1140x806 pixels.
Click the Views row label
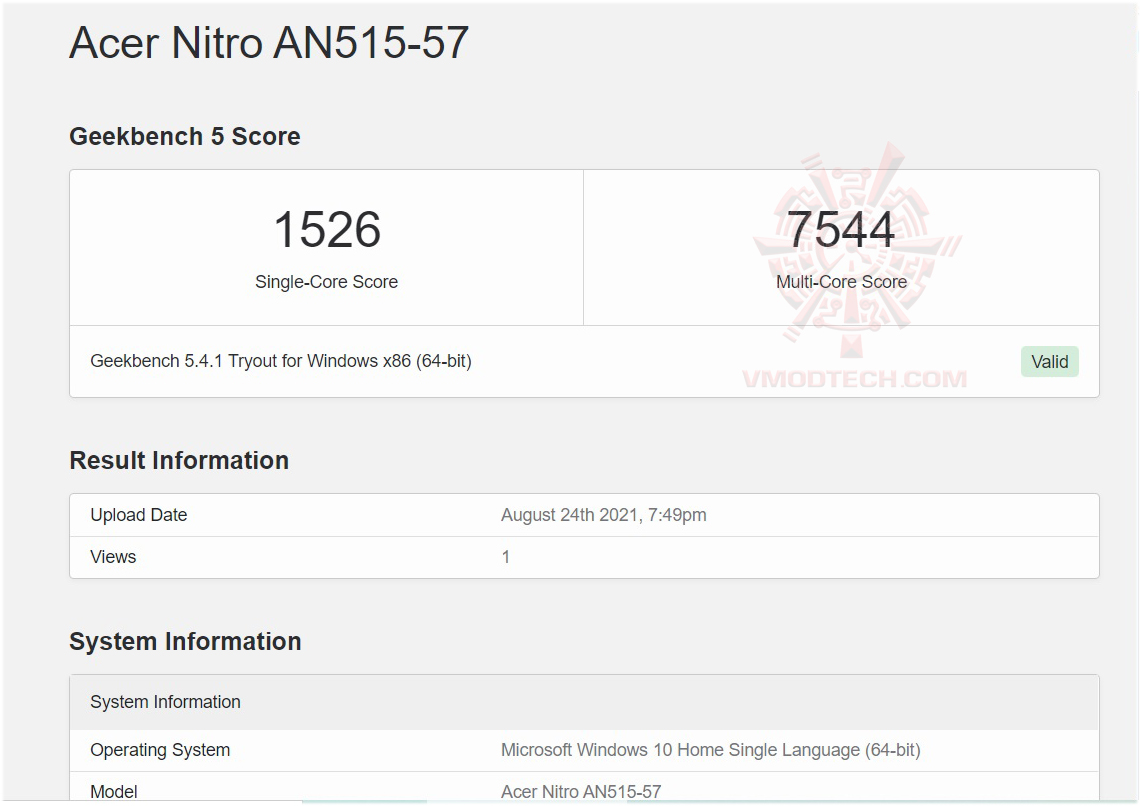tap(113, 557)
